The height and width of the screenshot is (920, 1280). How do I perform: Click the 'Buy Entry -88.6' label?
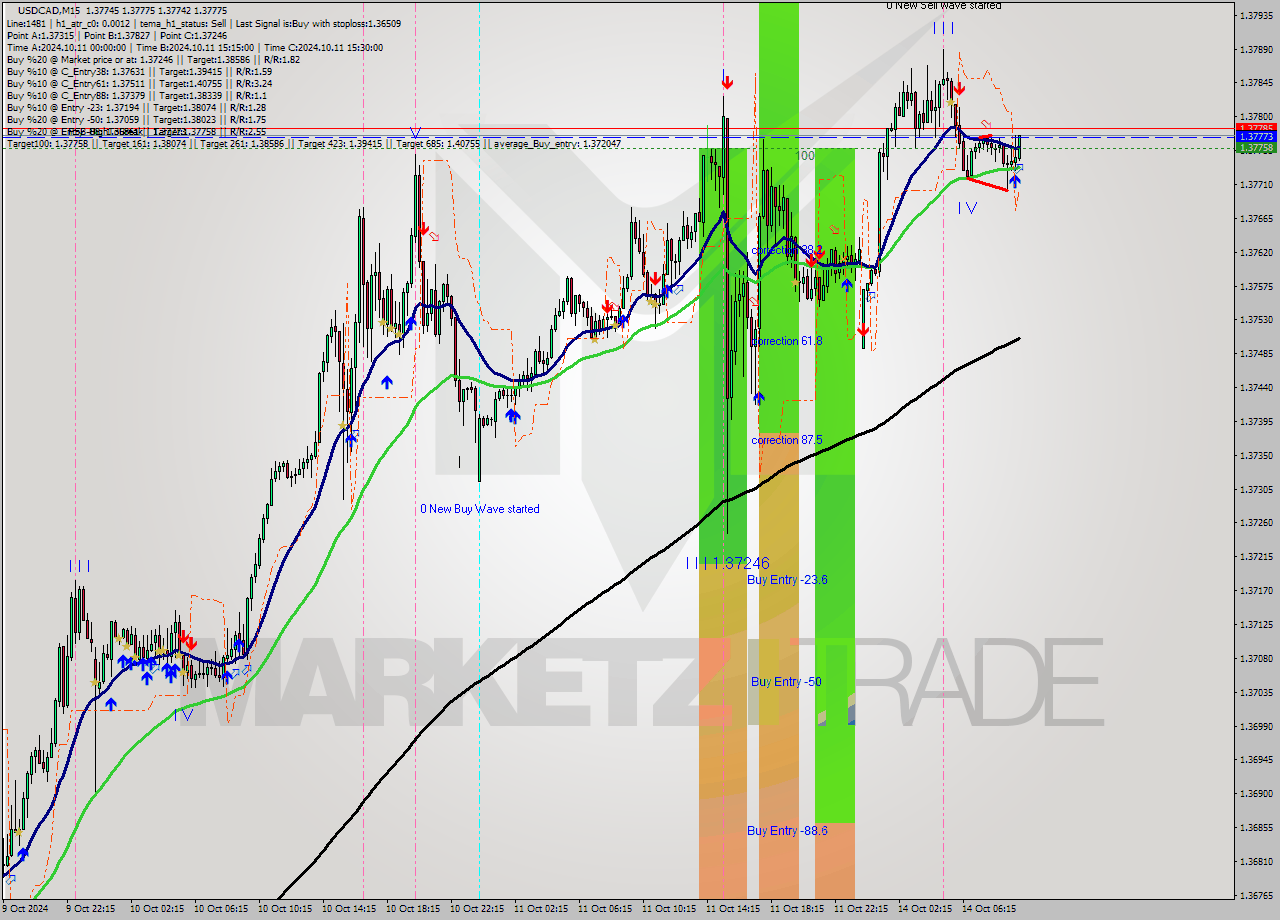[787, 831]
